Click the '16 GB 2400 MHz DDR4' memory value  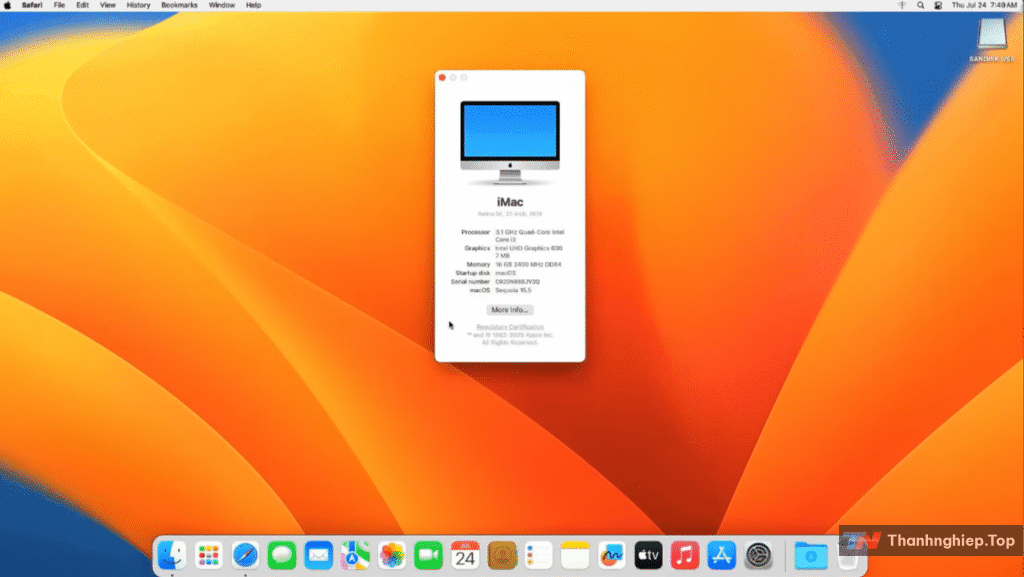528,265
